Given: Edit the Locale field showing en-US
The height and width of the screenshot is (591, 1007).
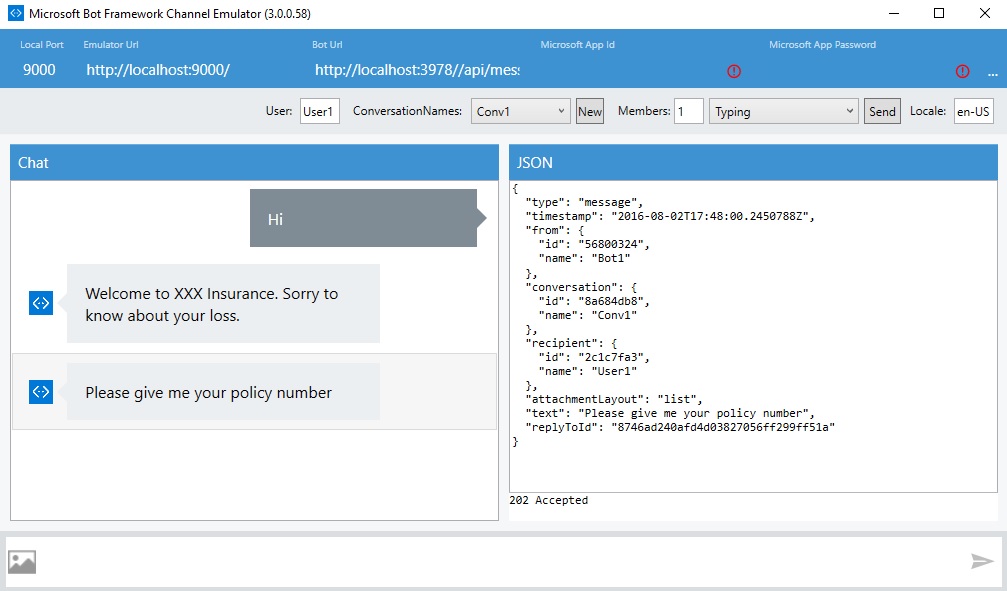Looking at the screenshot, I should tap(974, 111).
